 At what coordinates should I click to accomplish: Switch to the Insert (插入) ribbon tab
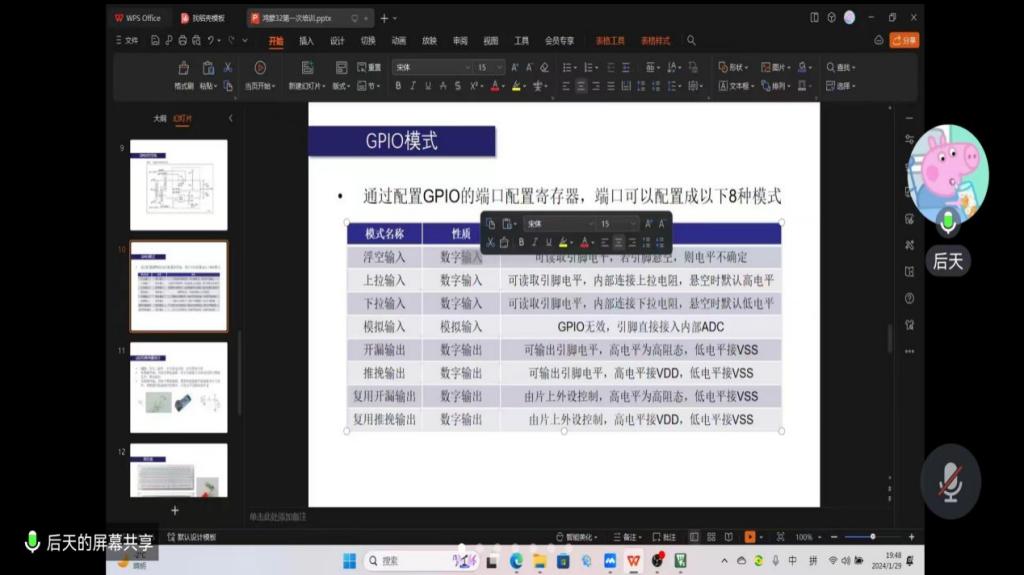[x=306, y=41]
